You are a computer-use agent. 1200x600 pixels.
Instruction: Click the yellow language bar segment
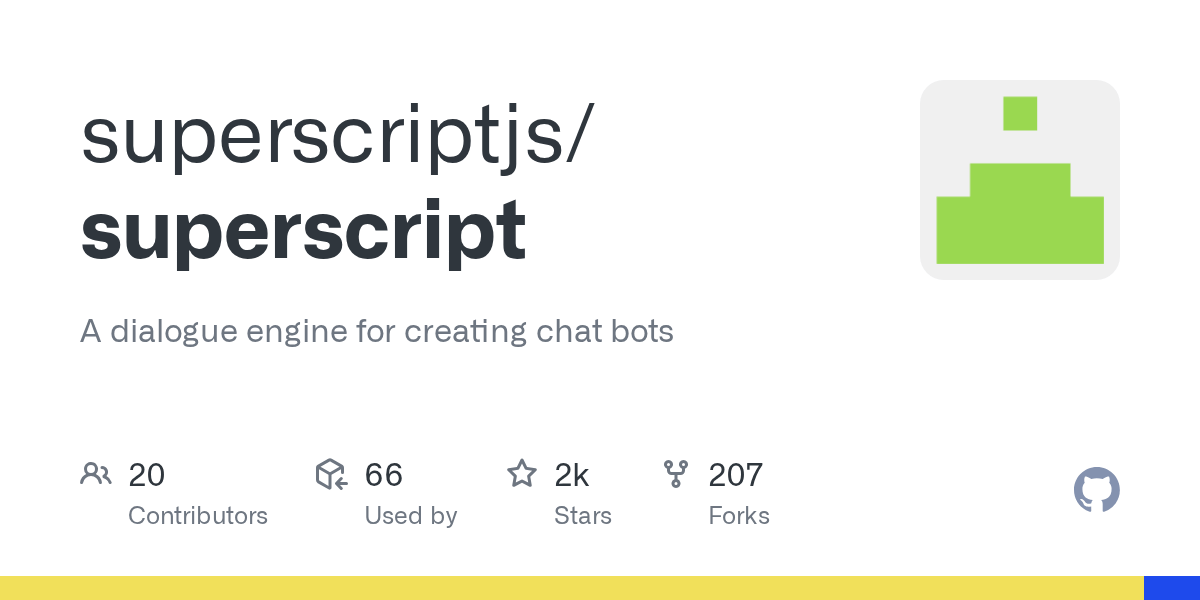(570, 588)
